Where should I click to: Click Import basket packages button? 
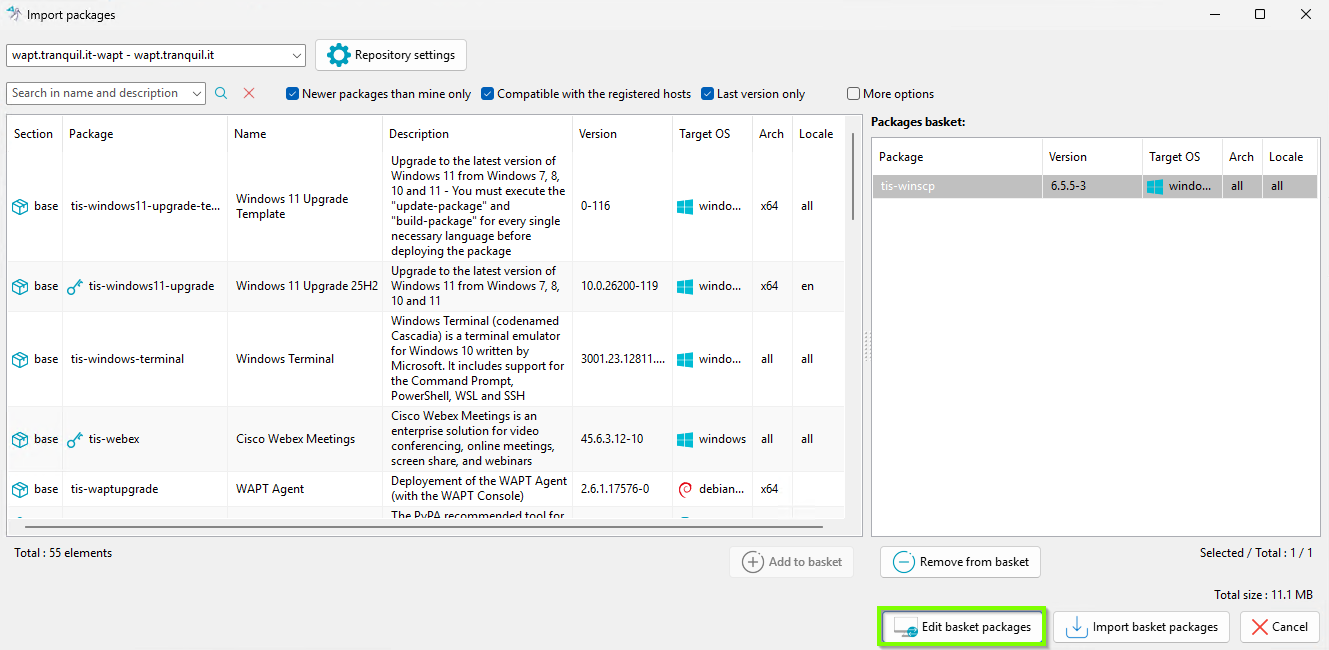tap(1141, 627)
